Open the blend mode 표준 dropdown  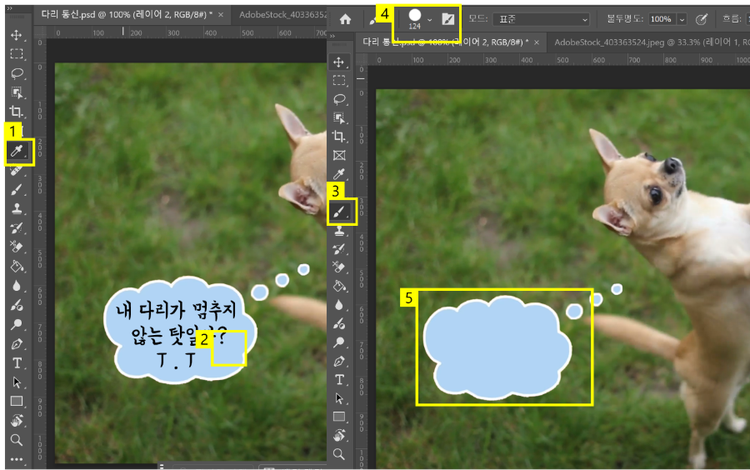(542, 19)
